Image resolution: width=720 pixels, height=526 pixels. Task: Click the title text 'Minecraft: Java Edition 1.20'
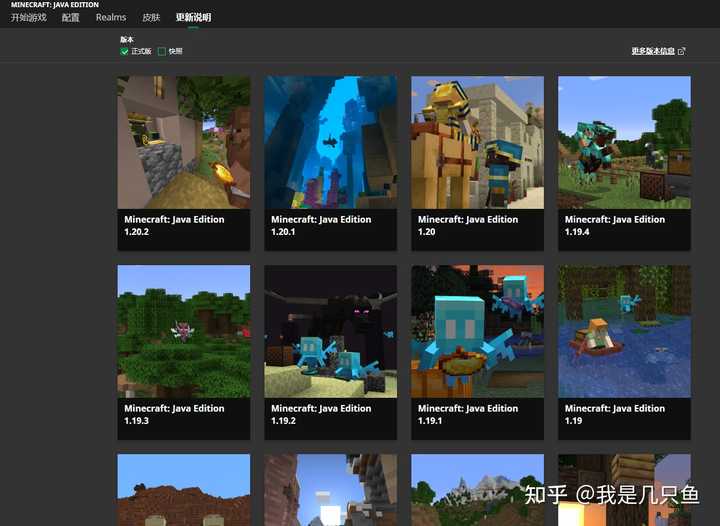tap(468, 225)
